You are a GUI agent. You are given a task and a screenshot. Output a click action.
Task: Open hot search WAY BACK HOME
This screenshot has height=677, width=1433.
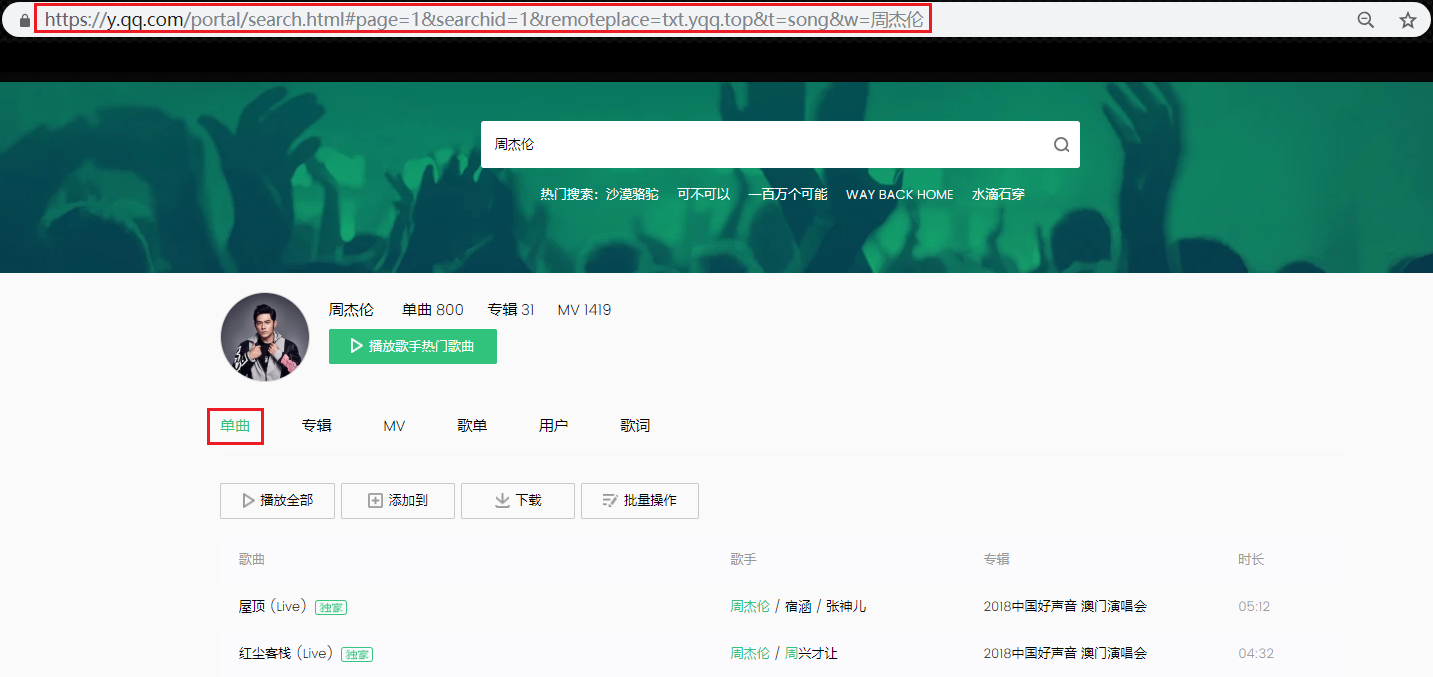[x=900, y=195]
